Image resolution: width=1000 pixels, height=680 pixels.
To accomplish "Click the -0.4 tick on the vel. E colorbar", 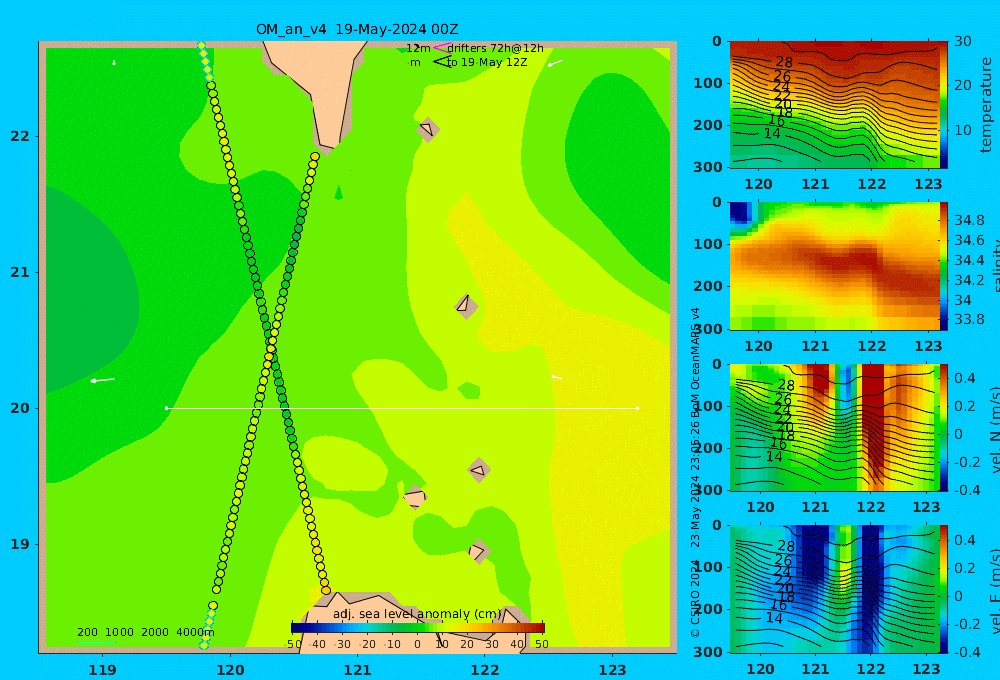I will pyautogui.click(x=965, y=651).
